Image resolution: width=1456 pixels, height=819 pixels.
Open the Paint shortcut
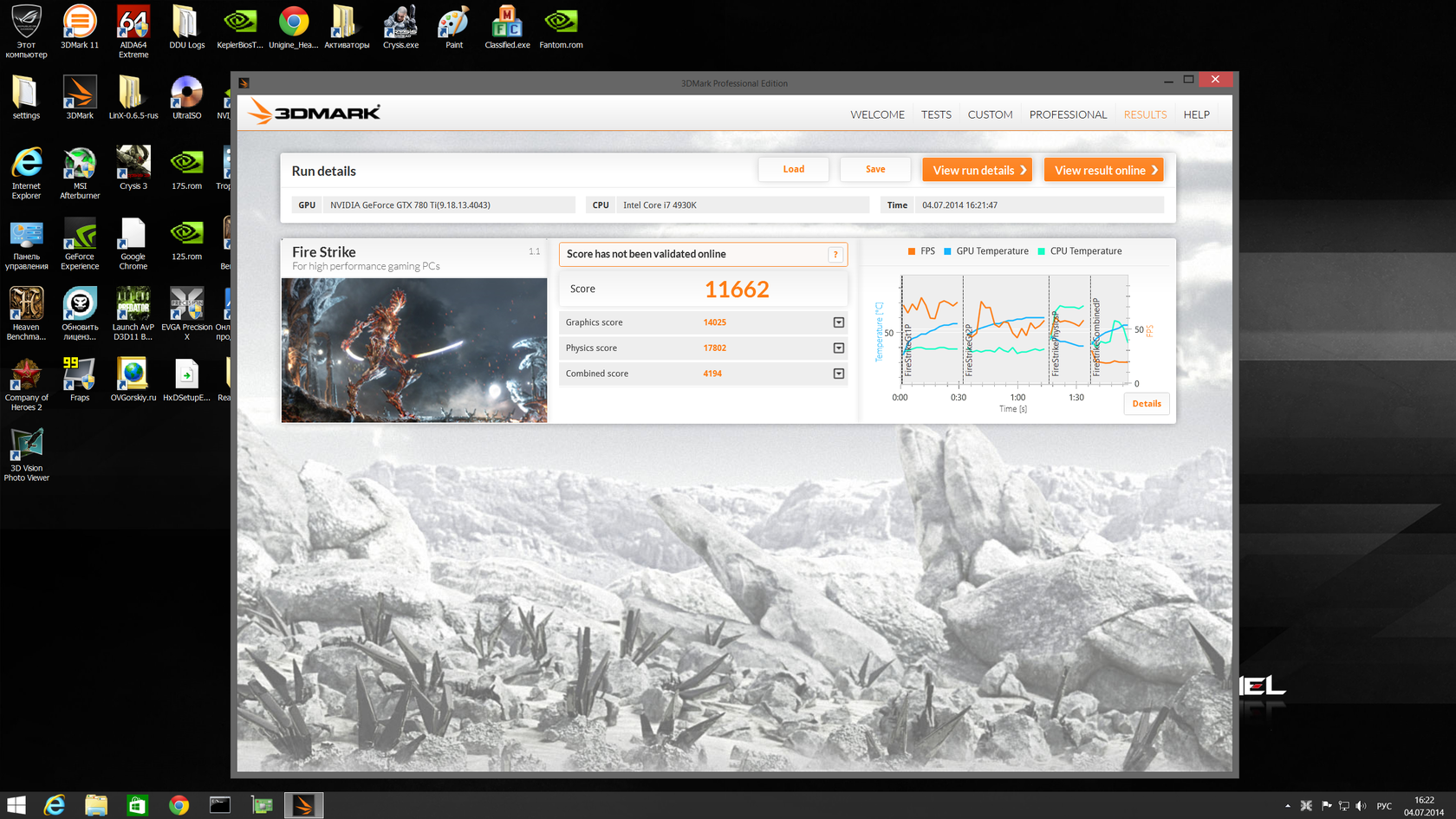454,27
